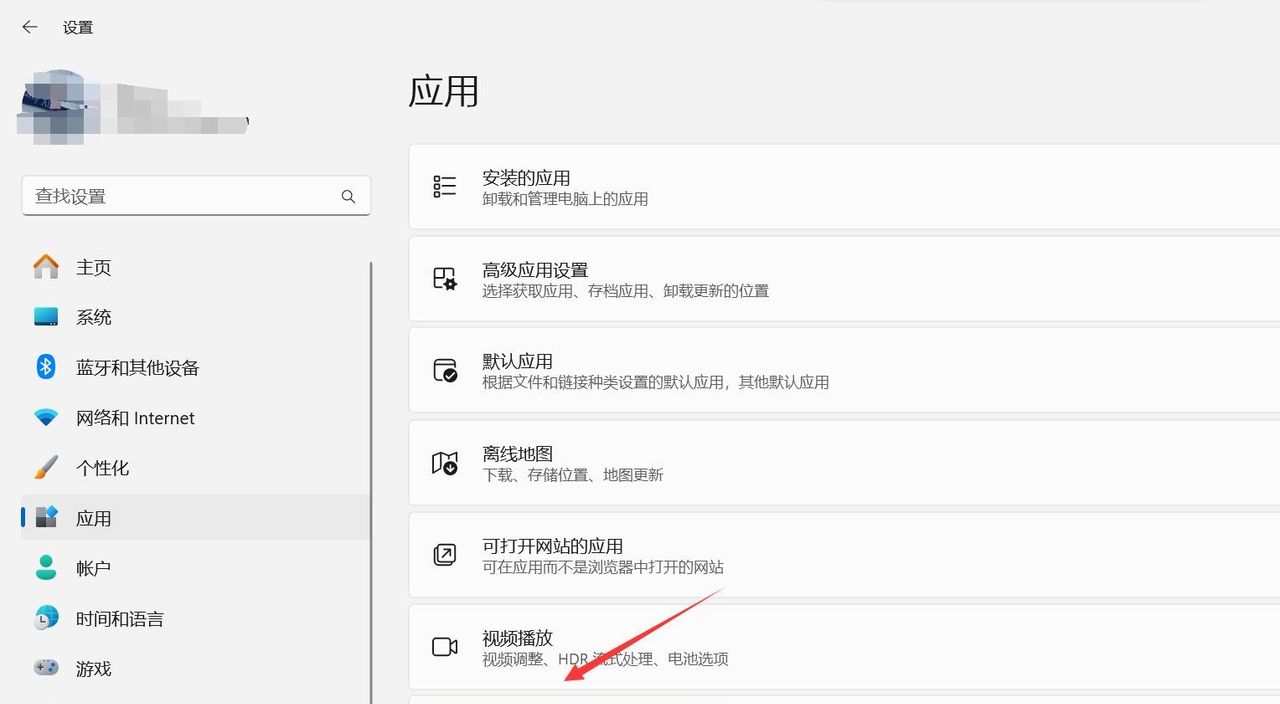The image size is (1280, 704).
Task: Open 可打开网站的应用
Action: click(x=700, y=555)
